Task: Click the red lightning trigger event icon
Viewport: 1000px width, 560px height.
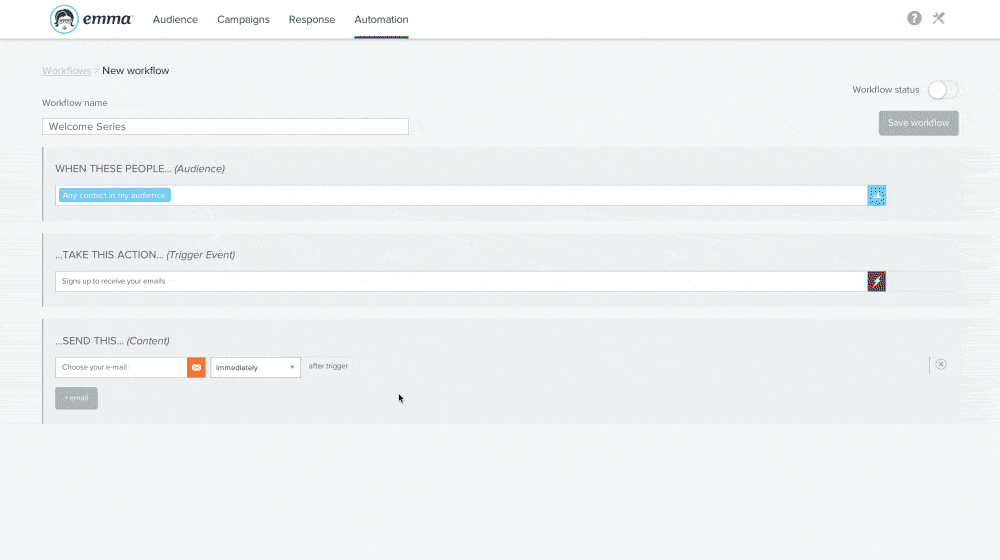Action: coord(876,281)
